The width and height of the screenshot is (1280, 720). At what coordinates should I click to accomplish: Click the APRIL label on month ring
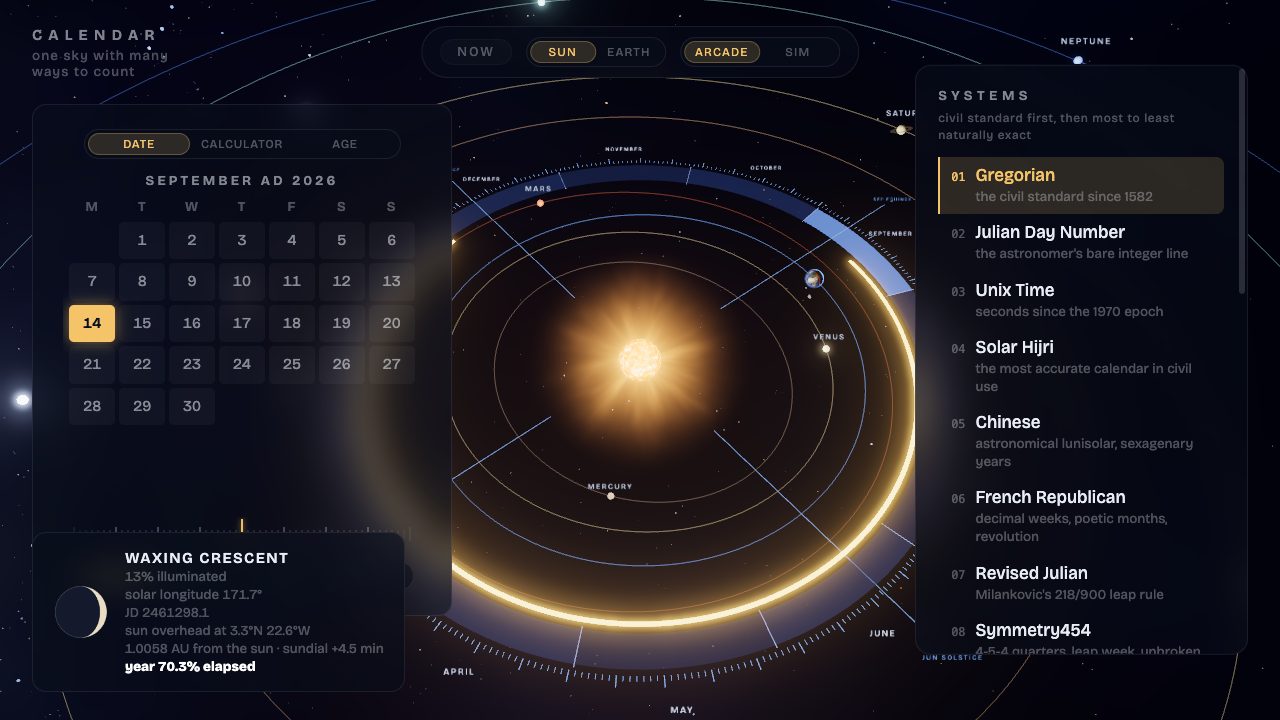pos(459,672)
